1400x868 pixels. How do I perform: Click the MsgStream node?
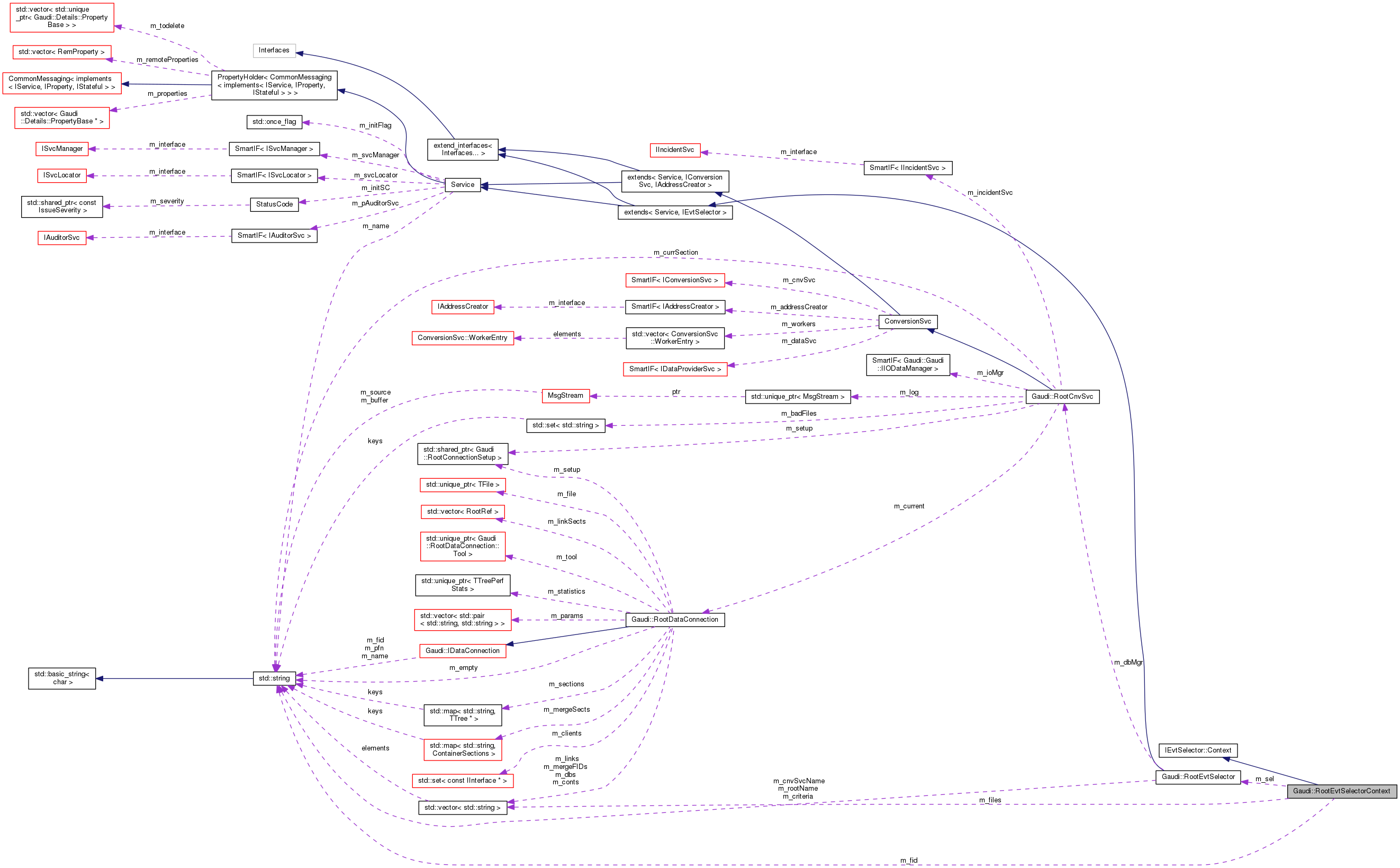pyautogui.click(x=565, y=396)
